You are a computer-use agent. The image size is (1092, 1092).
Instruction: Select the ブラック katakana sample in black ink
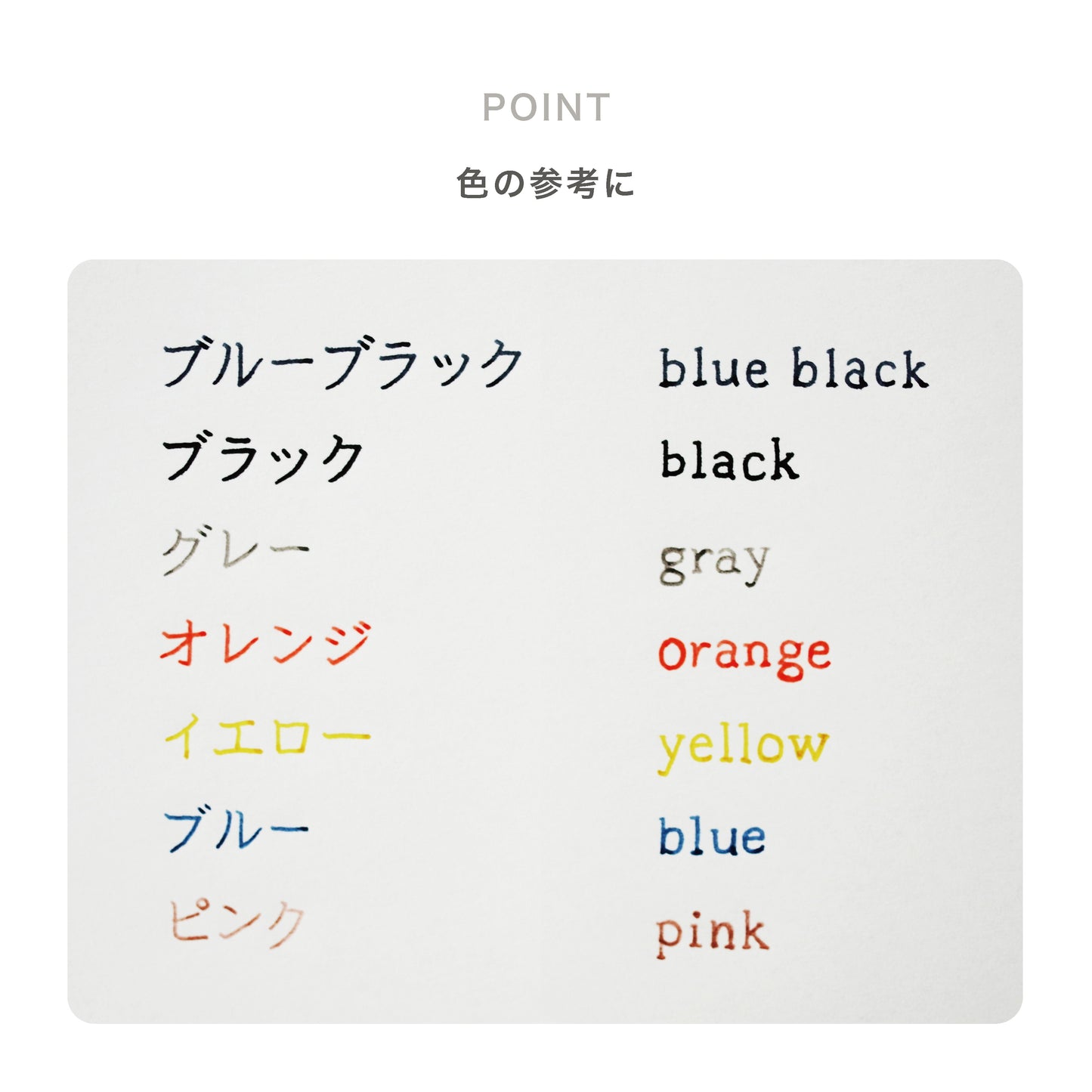[x=263, y=458]
